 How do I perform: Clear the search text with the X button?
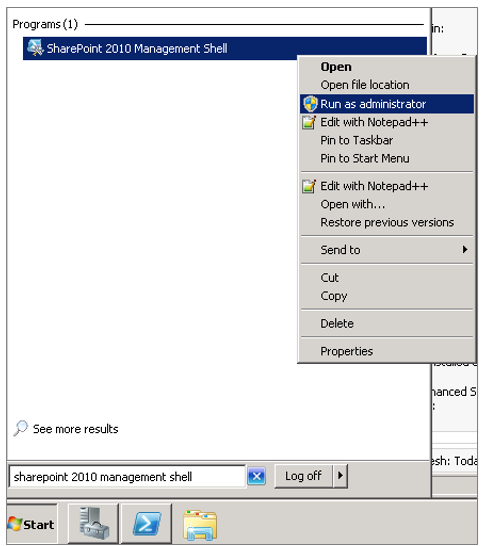click(257, 476)
